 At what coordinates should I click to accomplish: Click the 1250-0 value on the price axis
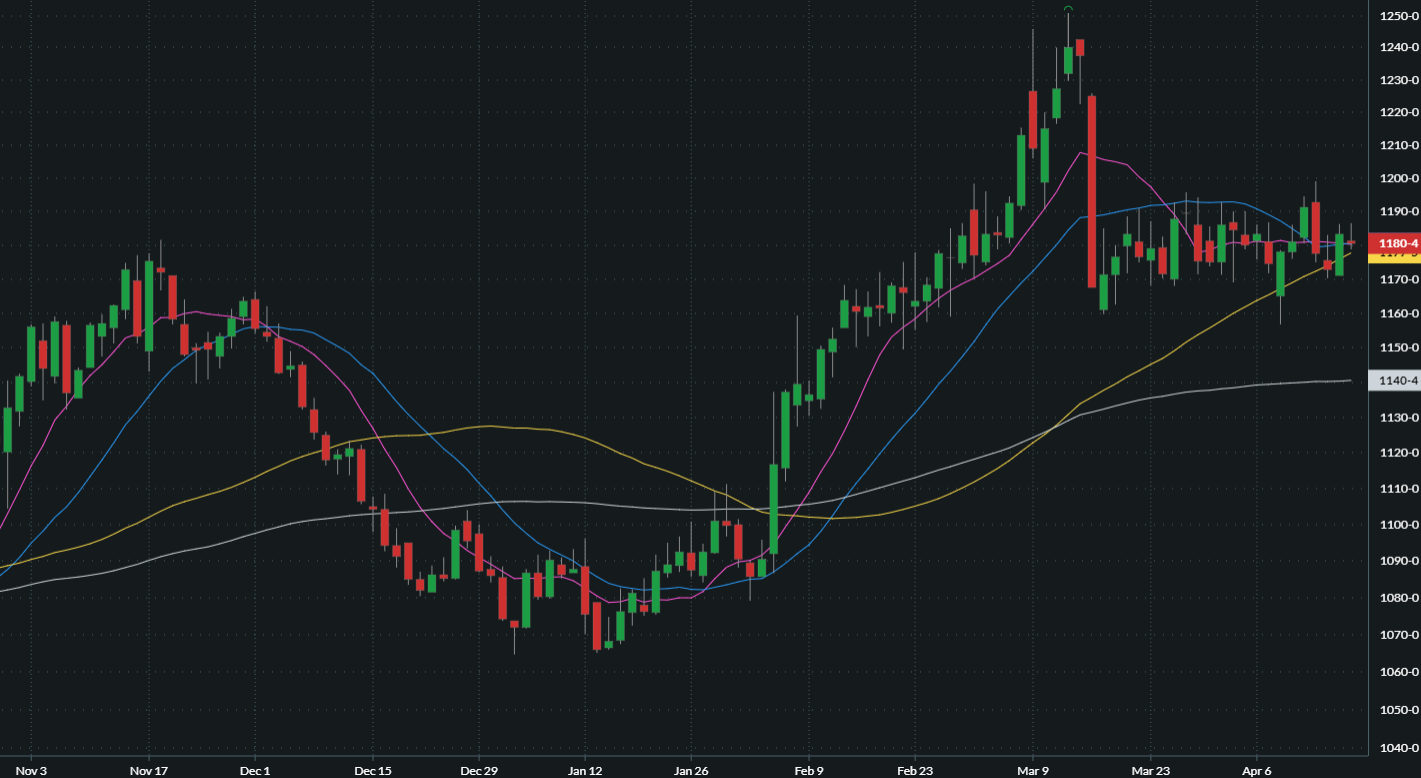click(1397, 15)
